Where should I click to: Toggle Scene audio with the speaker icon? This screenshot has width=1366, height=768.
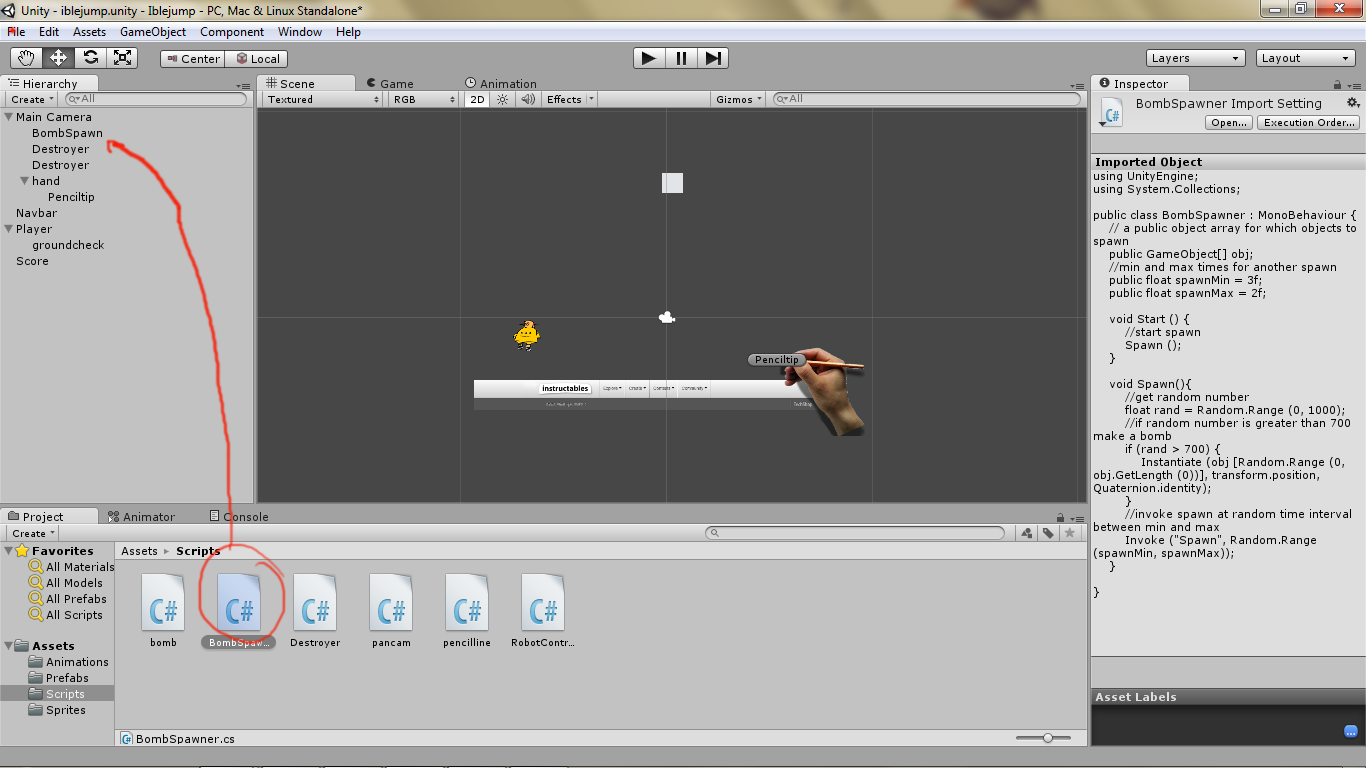pyautogui.click(x=527, y=99)
